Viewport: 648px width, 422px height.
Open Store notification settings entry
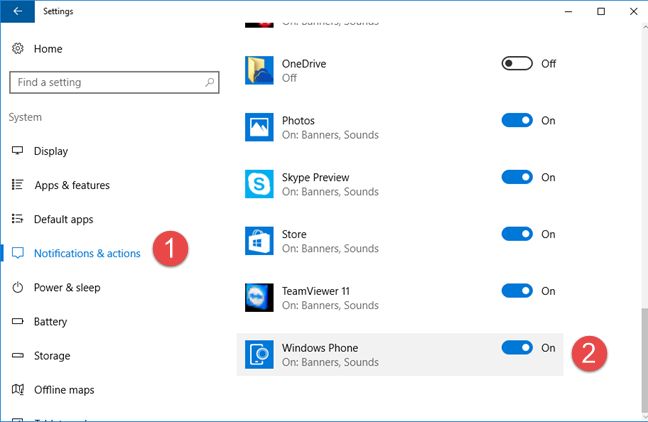[x=400, y=241]
